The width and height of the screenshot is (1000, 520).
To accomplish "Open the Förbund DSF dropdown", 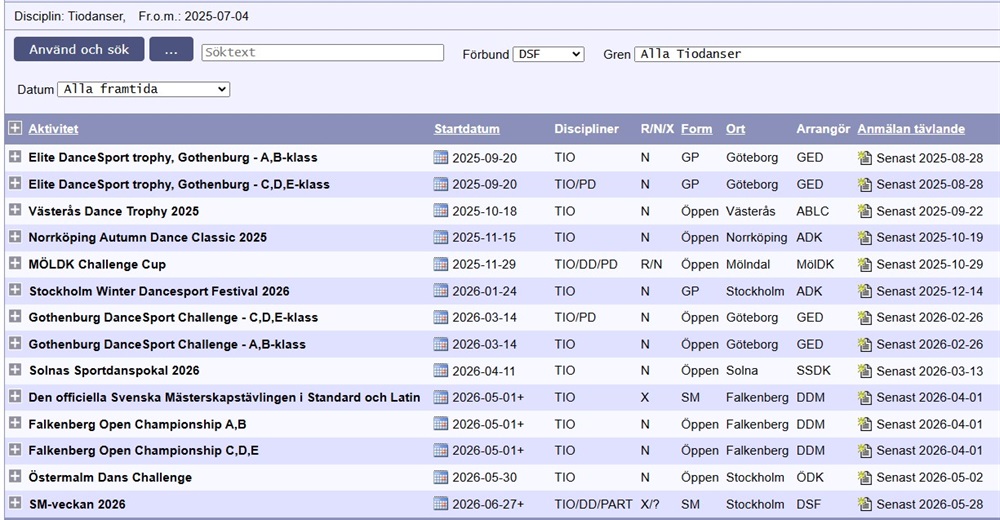I will coord(548,54).
